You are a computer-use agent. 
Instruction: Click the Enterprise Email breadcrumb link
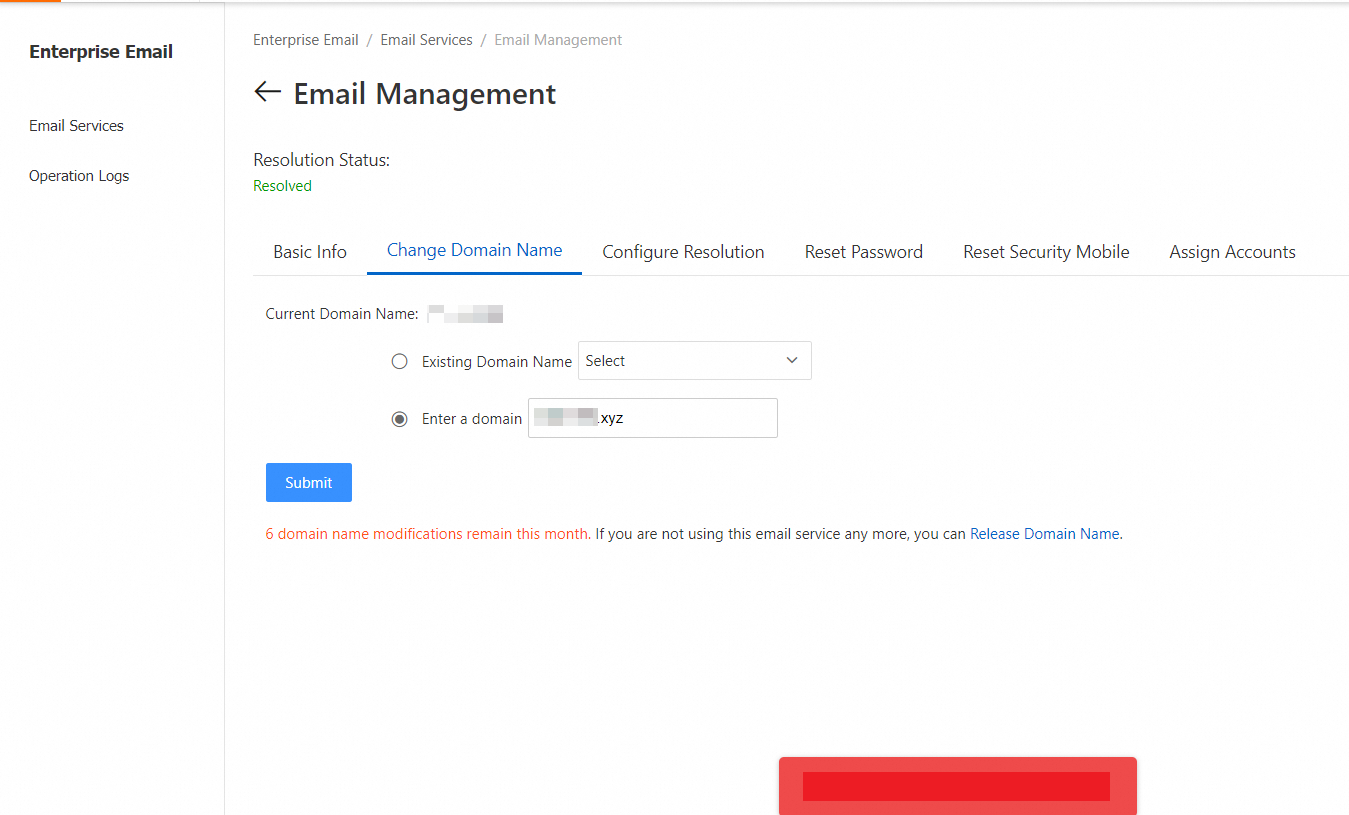pyautogui.click(x=306, y=40)
